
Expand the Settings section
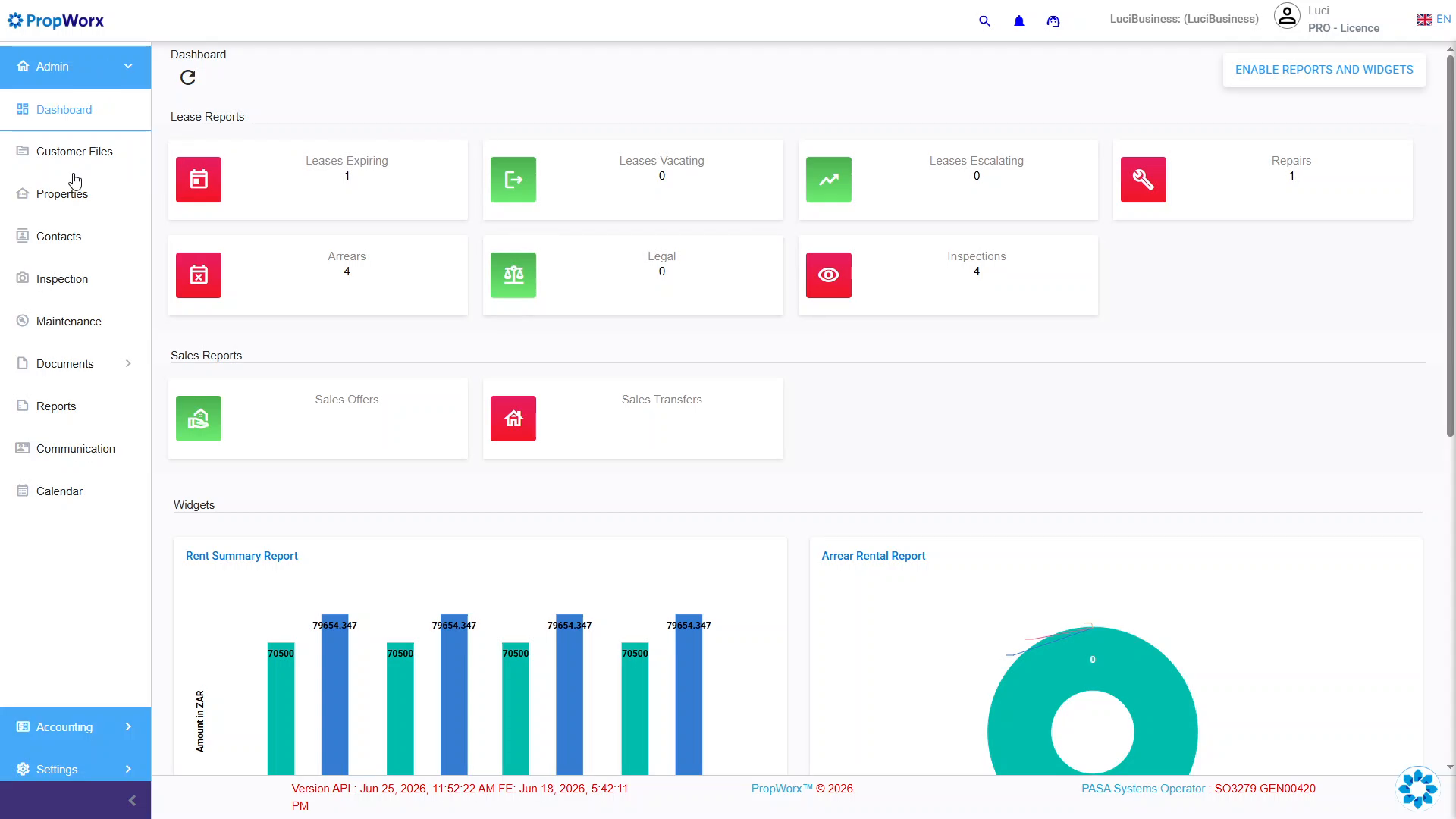[x=75, y=770]
